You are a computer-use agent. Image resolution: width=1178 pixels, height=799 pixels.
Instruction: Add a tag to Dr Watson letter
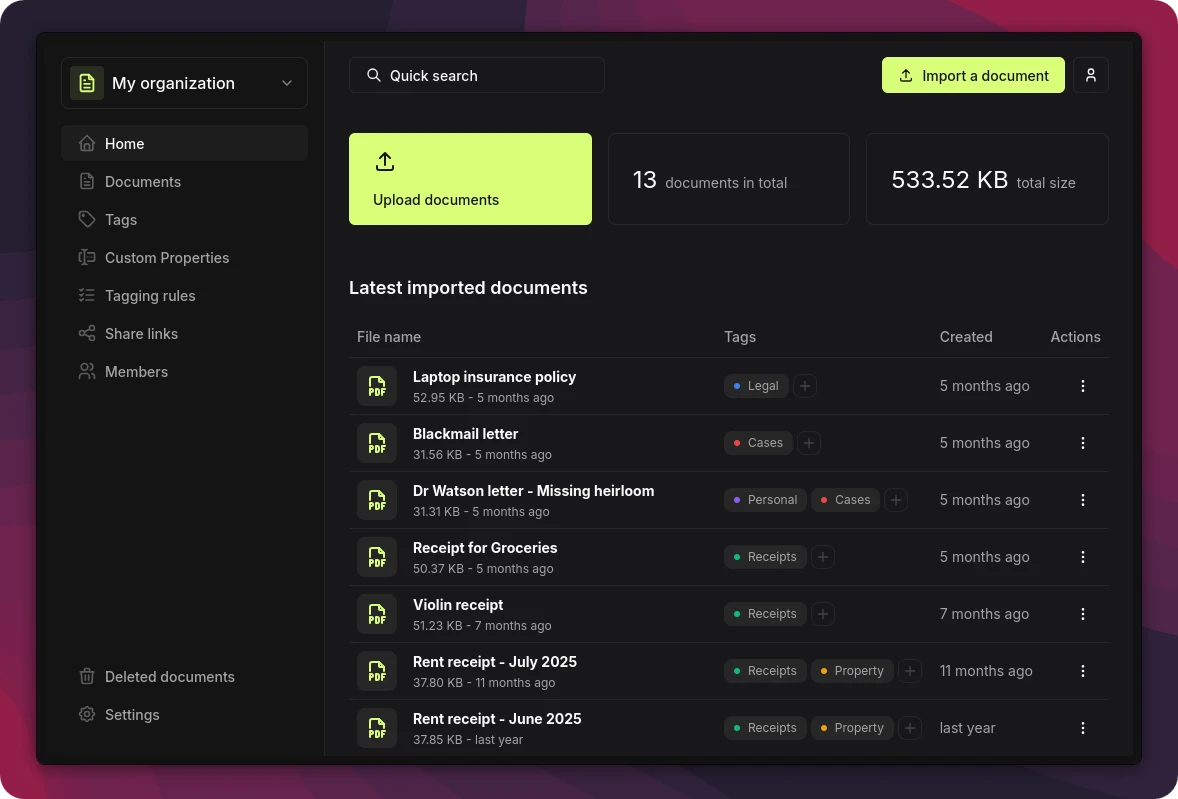tap(896, 500)
